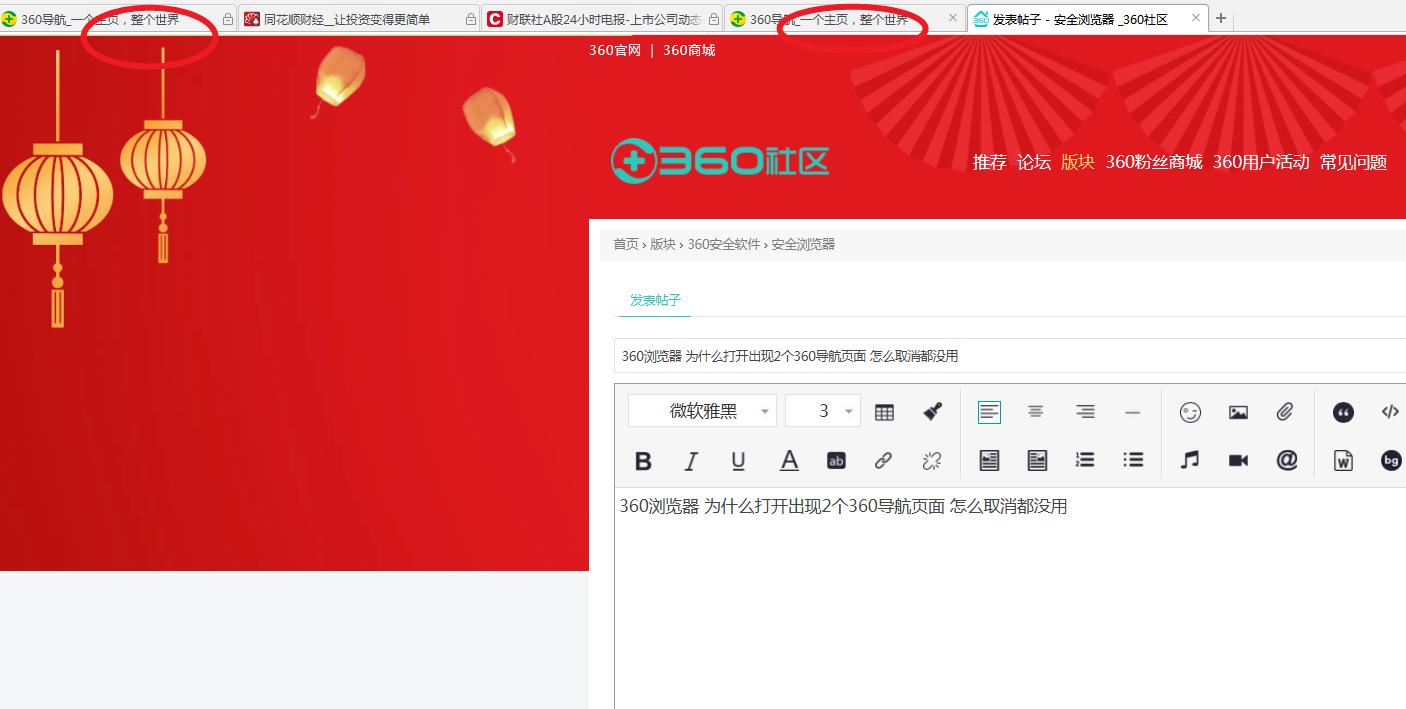The height and width of the screenshot is (709, 1406).
Task: Insert a table using the table icon
Action: pyautogui.click(x=884, y=412)
